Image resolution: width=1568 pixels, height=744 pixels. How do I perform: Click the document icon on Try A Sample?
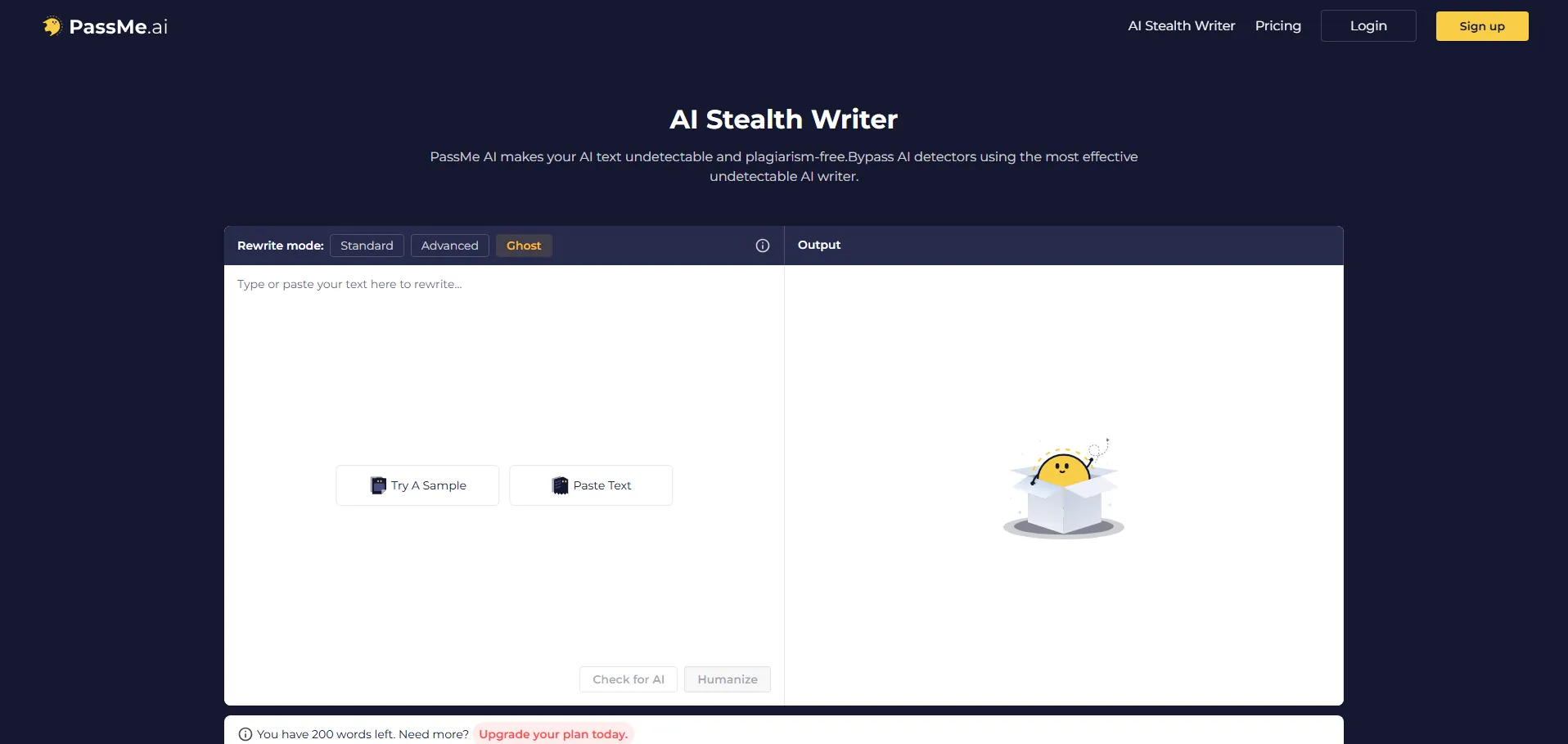click(x=378, y=485)
